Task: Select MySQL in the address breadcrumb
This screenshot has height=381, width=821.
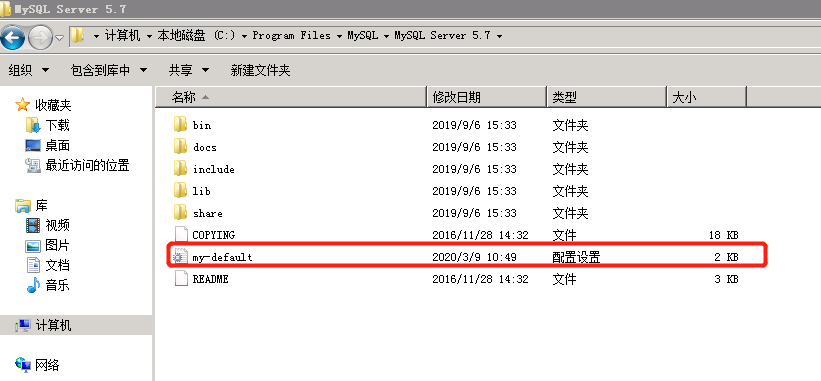Action: [x=363, y=36]
